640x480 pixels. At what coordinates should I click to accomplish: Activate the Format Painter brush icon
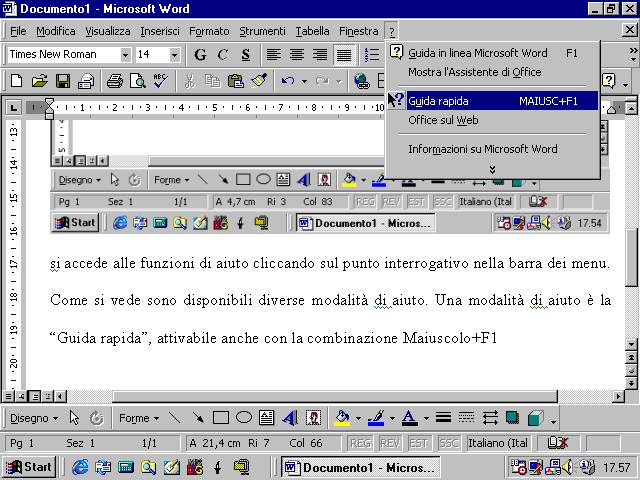(259, 81)
